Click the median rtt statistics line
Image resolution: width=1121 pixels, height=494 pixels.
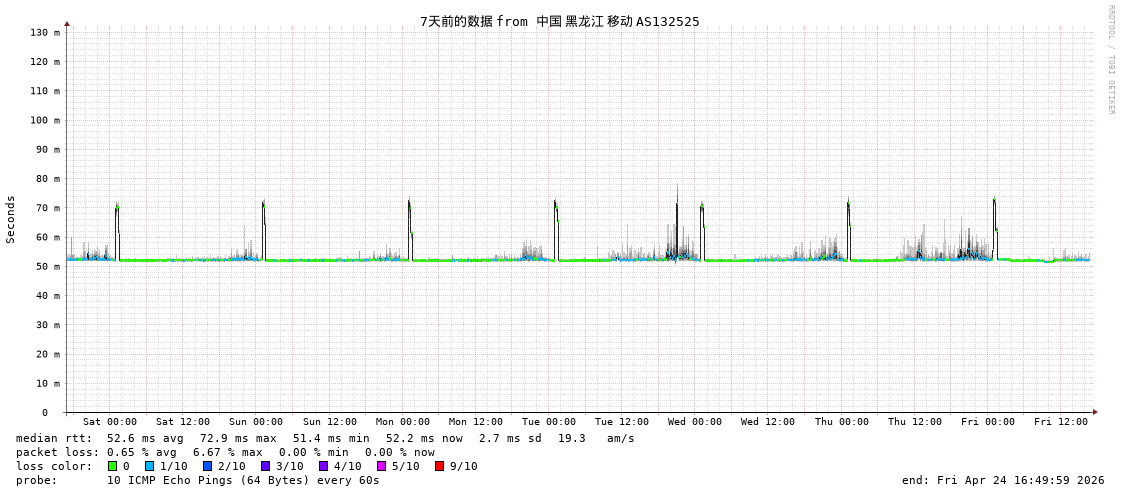coord(325,438)
